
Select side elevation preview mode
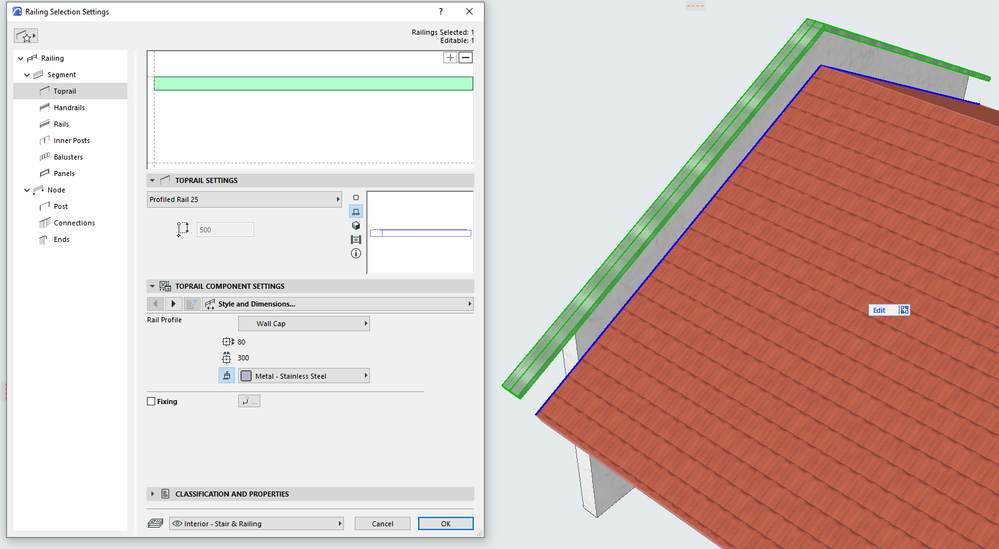click(x=356, y=211)
